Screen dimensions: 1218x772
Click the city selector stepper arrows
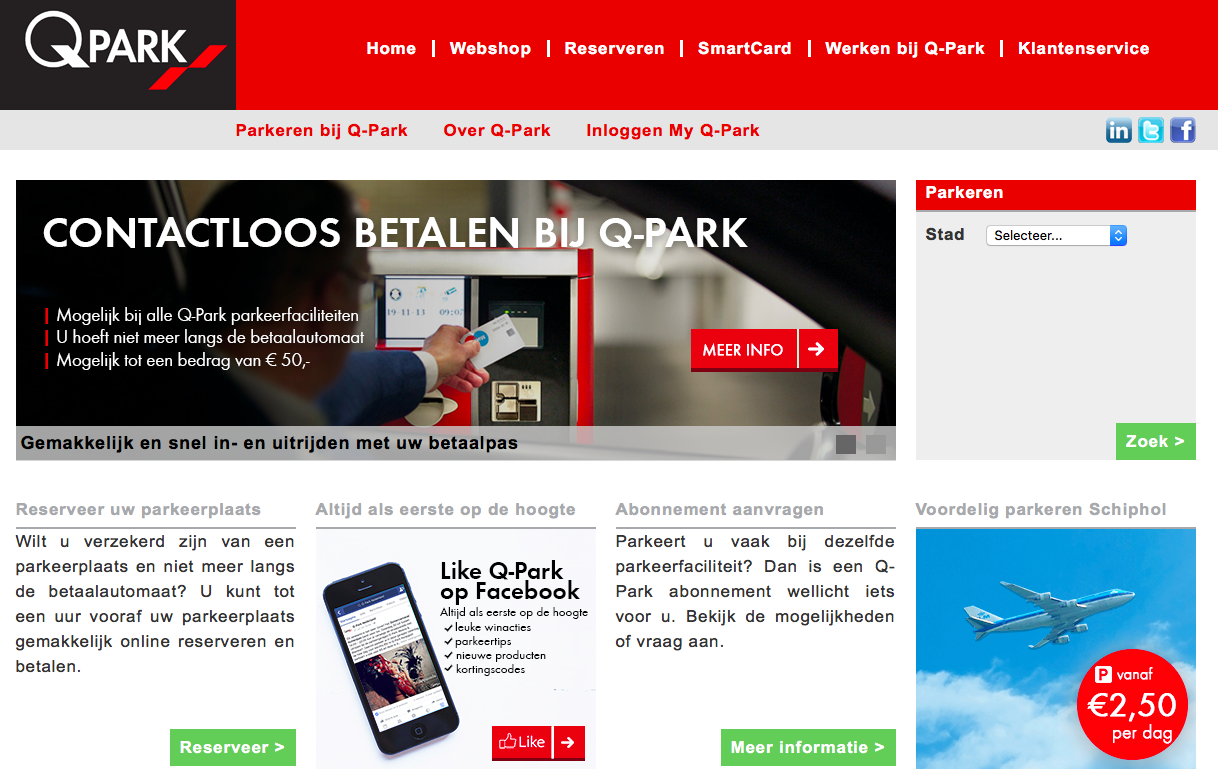tap(1120, 235)
